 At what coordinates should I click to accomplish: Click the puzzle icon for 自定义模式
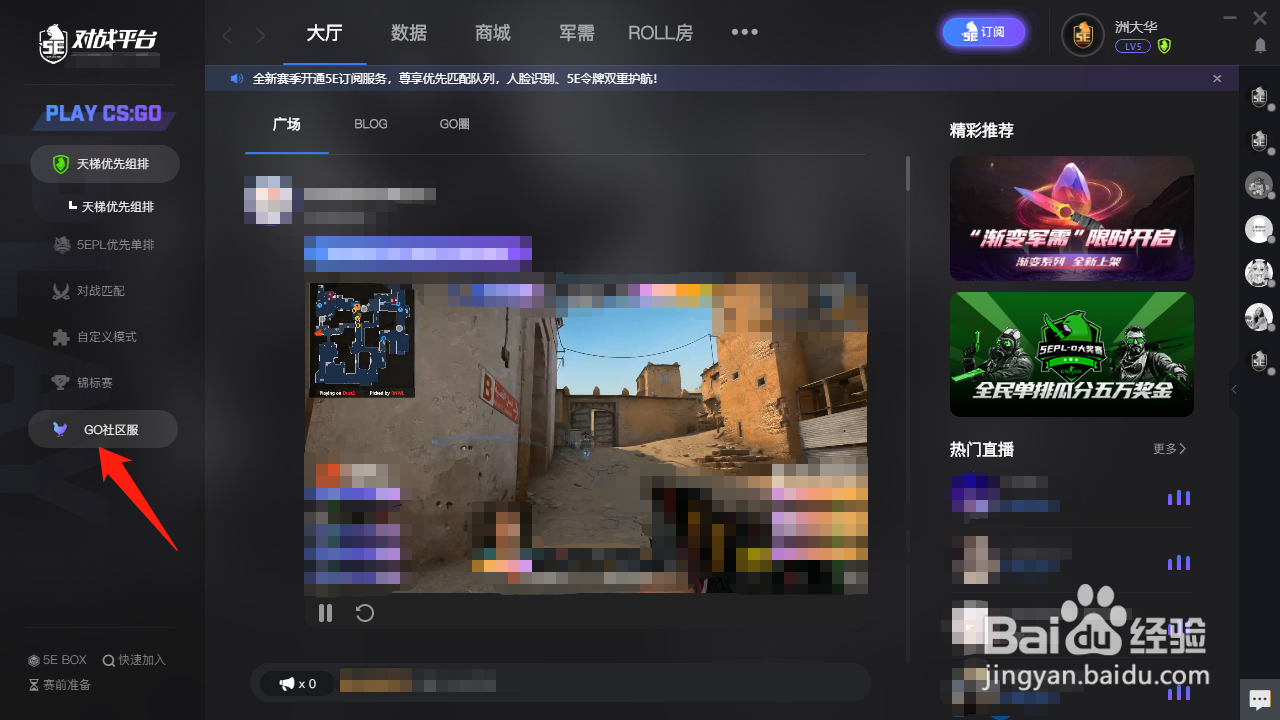[61, 338]
